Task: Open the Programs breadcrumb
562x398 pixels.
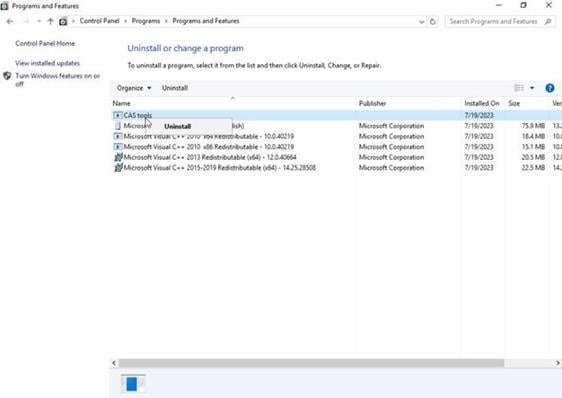Action: [x=146, y=21]
